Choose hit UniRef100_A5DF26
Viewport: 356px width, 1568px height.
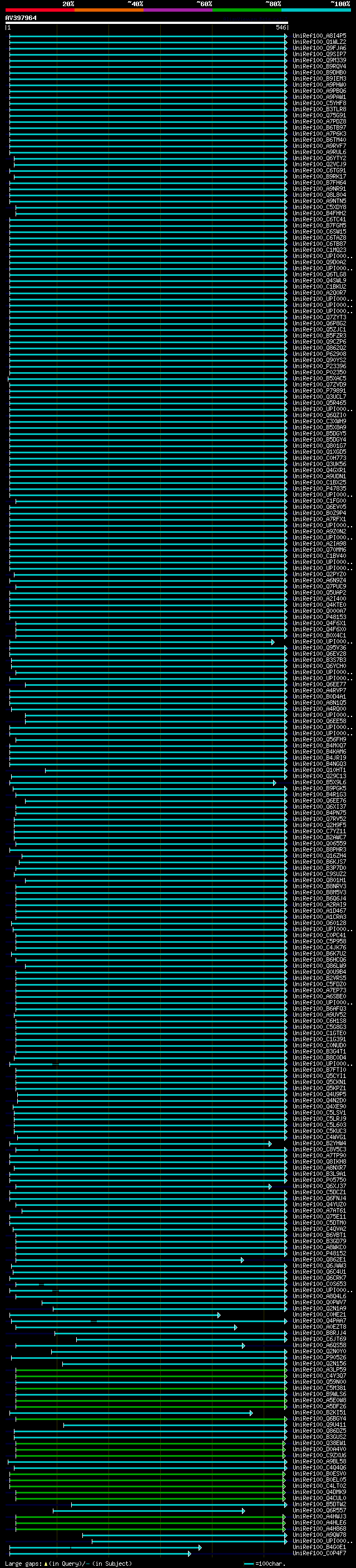[319, 1406]
